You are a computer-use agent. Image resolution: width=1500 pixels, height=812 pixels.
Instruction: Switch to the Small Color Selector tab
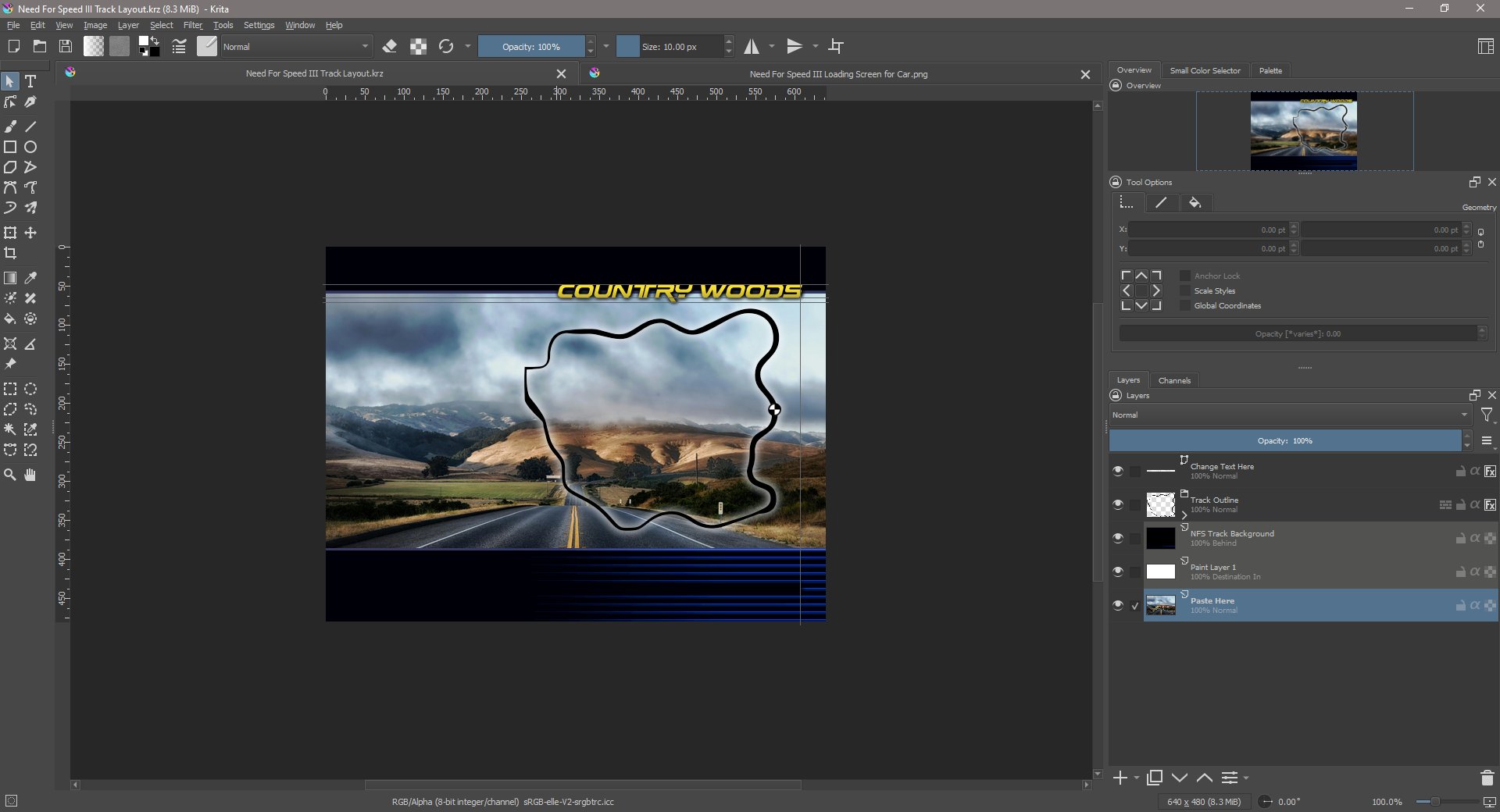pyautogui.click(x=1205, y=70)
